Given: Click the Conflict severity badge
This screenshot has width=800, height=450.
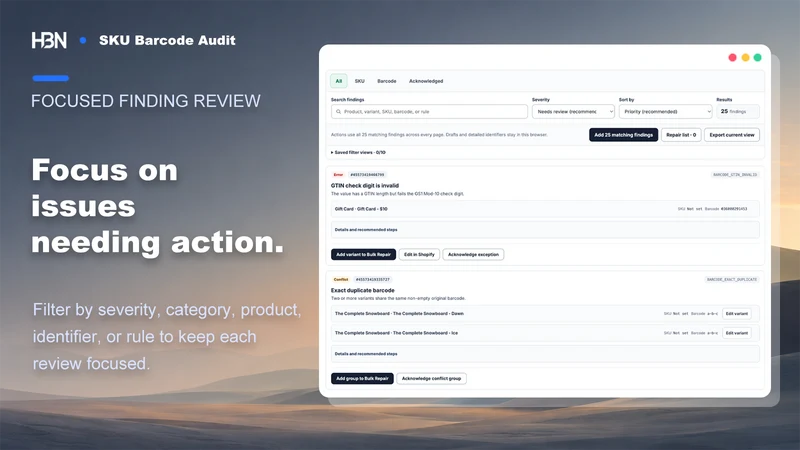Looking at the screenshot, I should point(341,279).
